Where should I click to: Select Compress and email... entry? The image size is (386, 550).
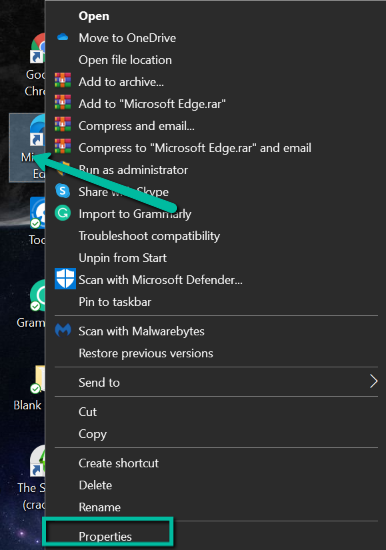(136, 126)
